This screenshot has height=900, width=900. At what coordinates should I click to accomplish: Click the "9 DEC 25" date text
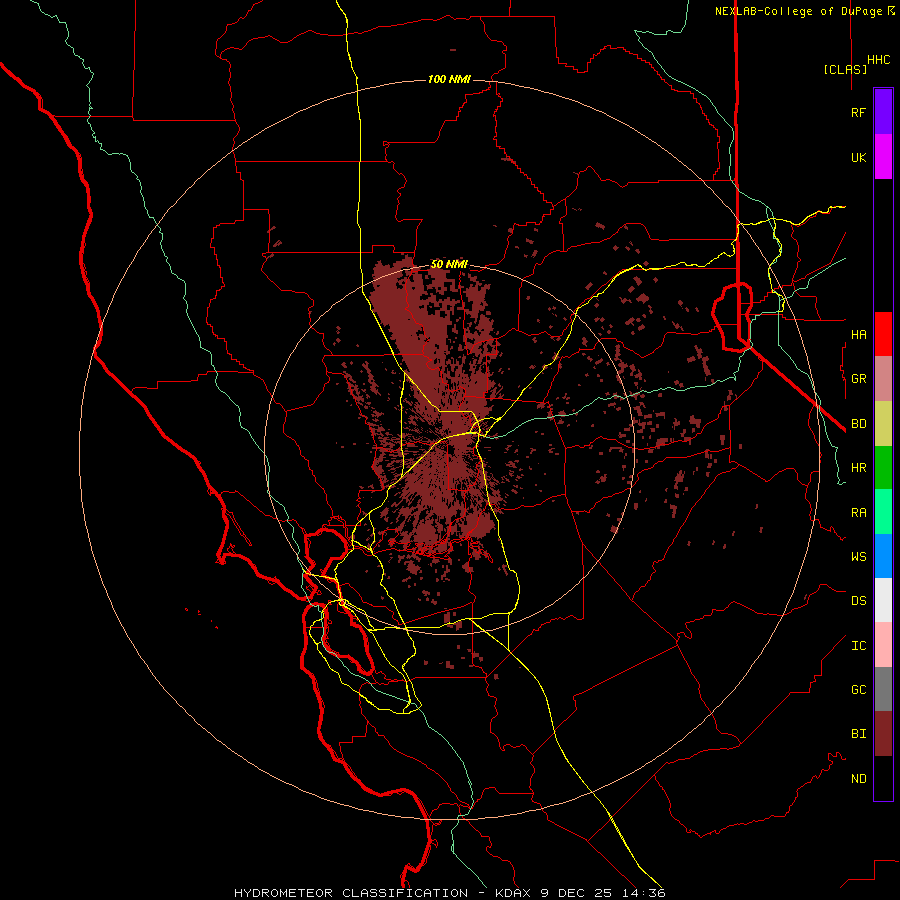point(577,893)
